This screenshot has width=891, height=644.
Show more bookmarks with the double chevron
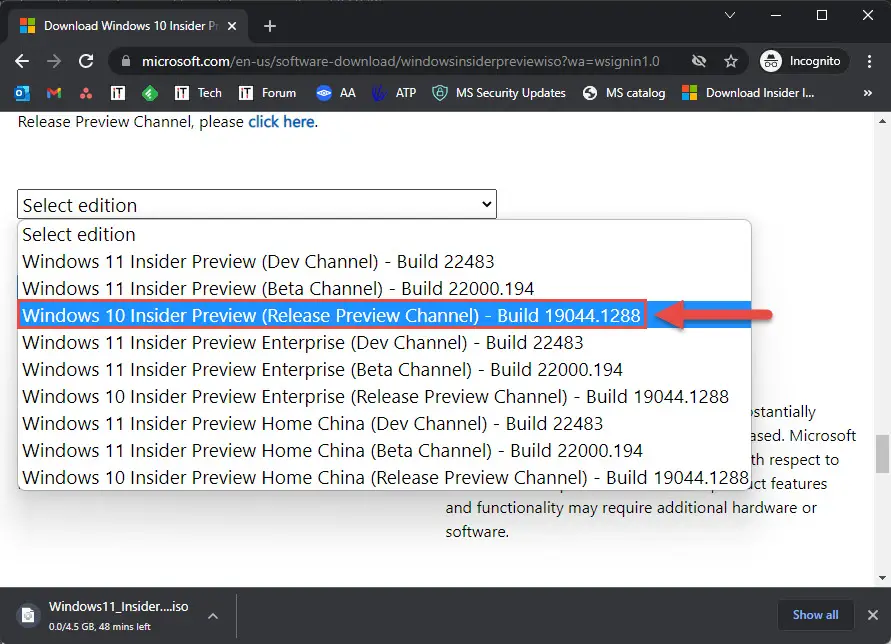point(868,93)
